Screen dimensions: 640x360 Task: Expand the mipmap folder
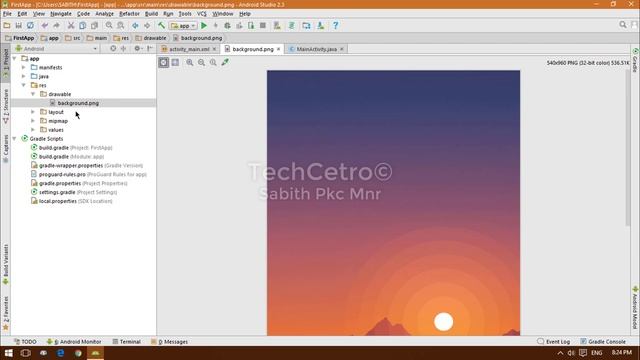(x=33, y=121)
